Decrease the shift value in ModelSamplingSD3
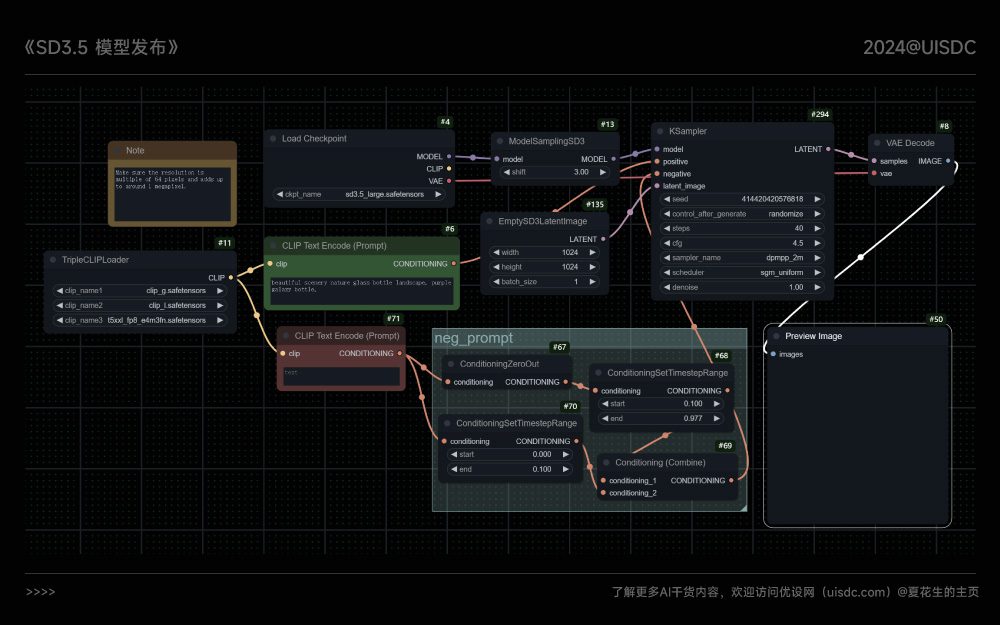Viewport: 1000px width, 625px height. click(506, 172)
